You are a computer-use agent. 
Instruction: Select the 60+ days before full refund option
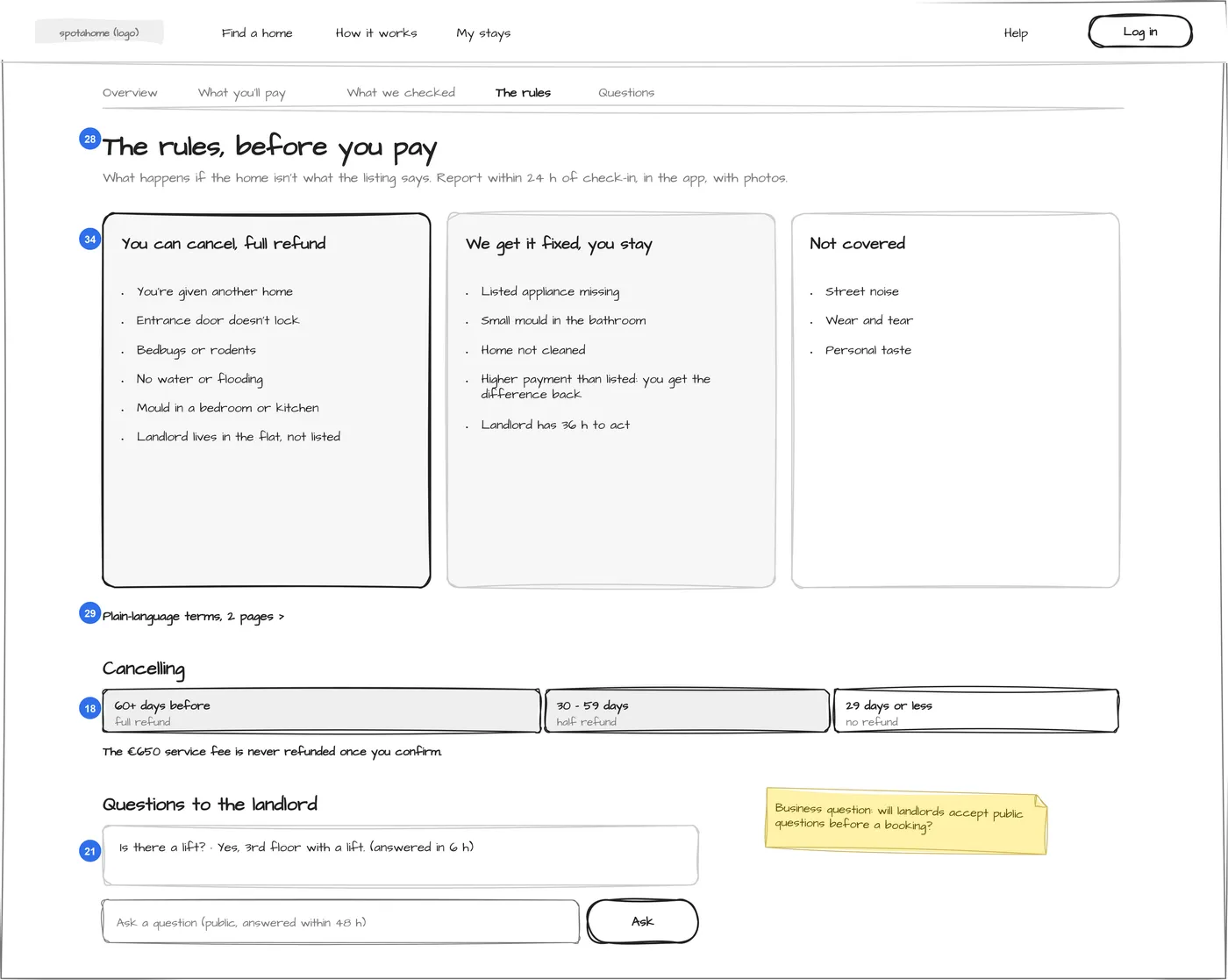[321, 711]
